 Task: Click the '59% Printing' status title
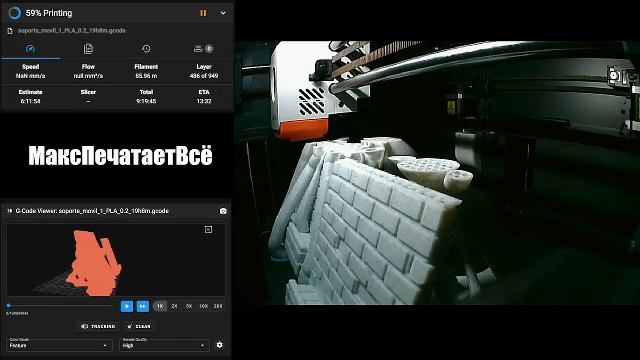tap(49, 13)
